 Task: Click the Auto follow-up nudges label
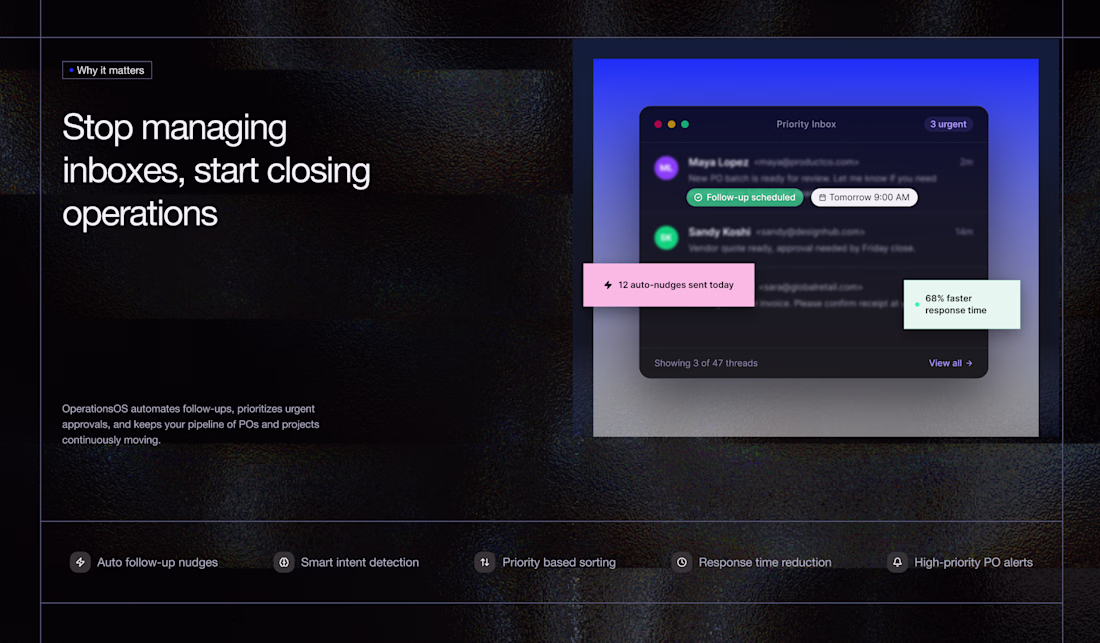[157, 562]
